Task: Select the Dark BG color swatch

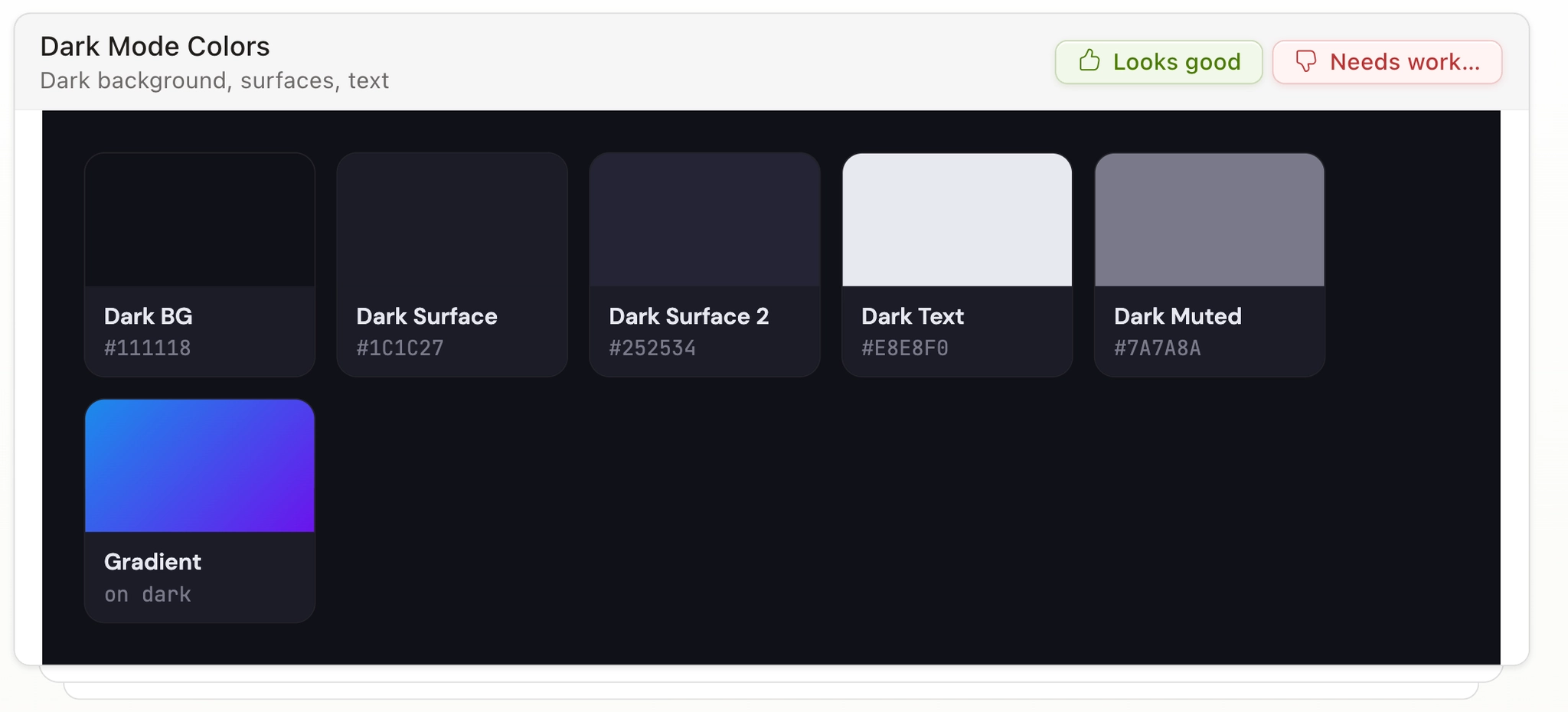Action: pos(200,220)
